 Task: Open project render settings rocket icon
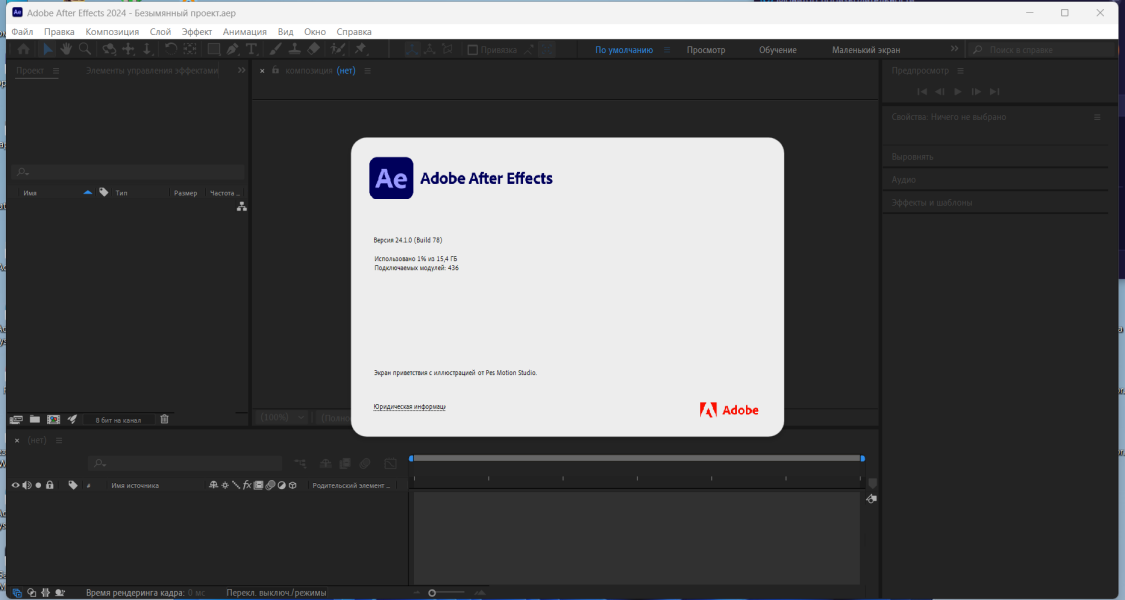click(72, 419)
